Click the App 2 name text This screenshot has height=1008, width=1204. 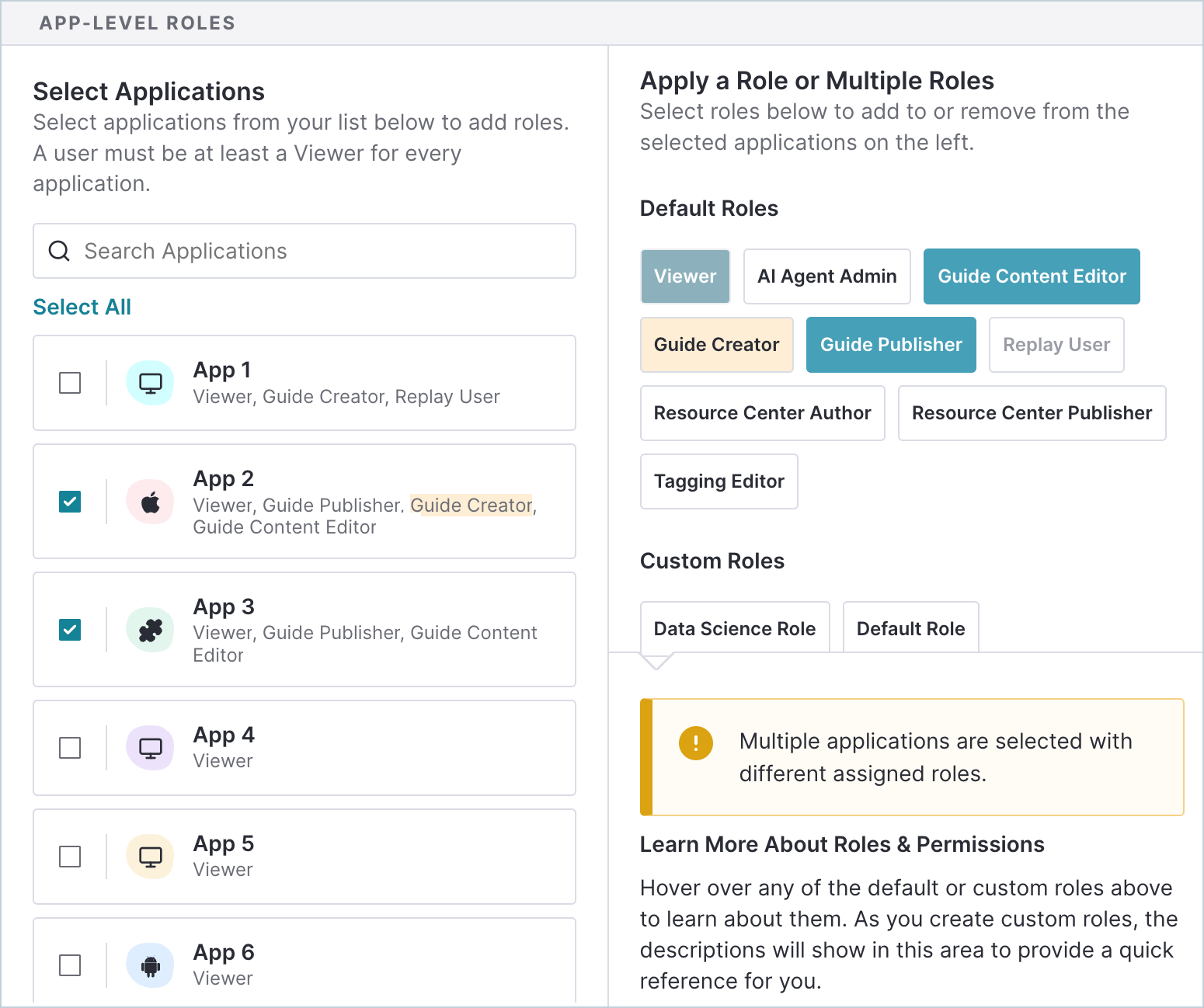point(224,478)
